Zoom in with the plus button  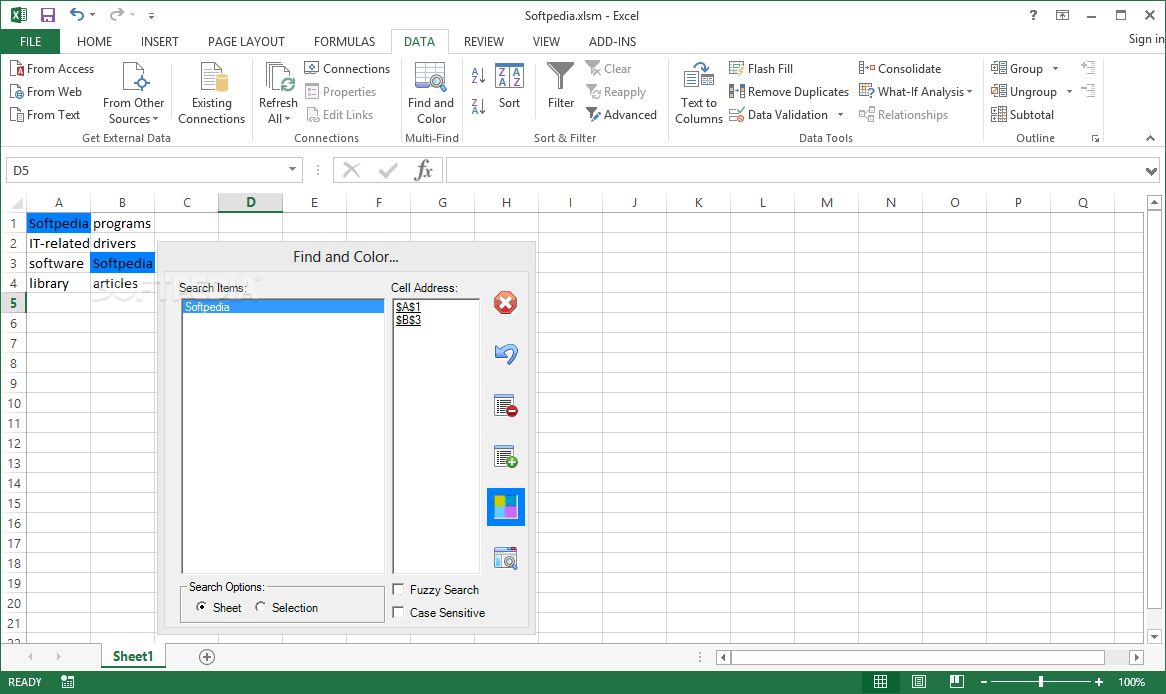coord(1099,681)
